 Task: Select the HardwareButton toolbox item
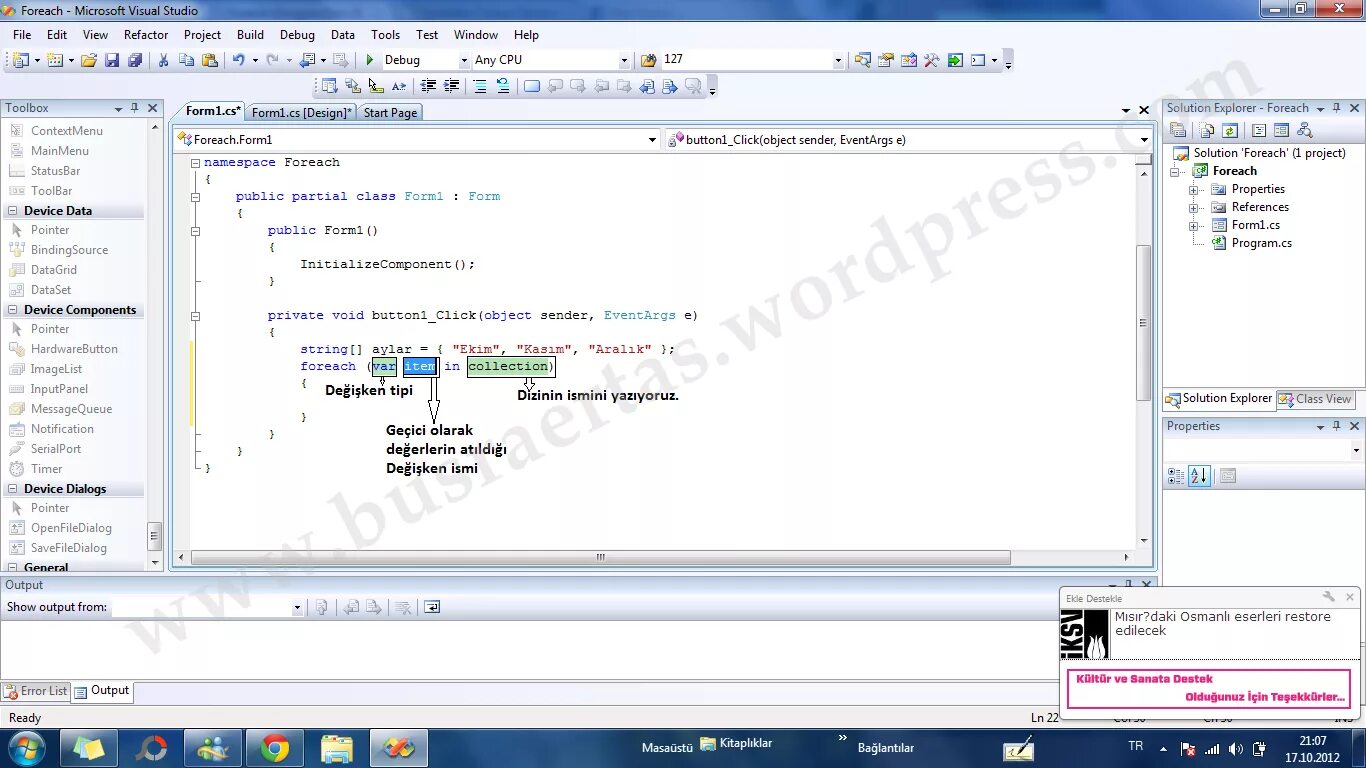[74, 349]
